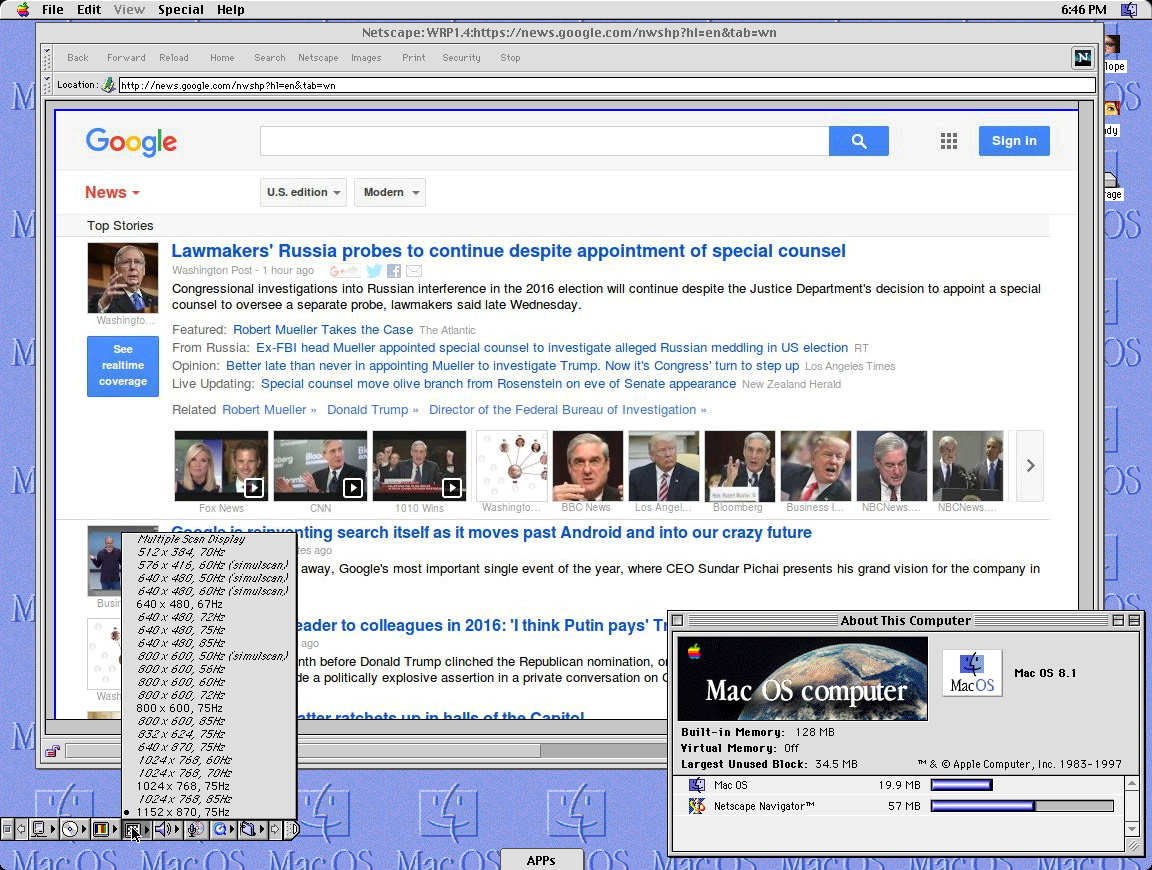This screenshot has height=870, width=1152.
Task: Click the Netscape Home button
Action: (x=222, y=58)
